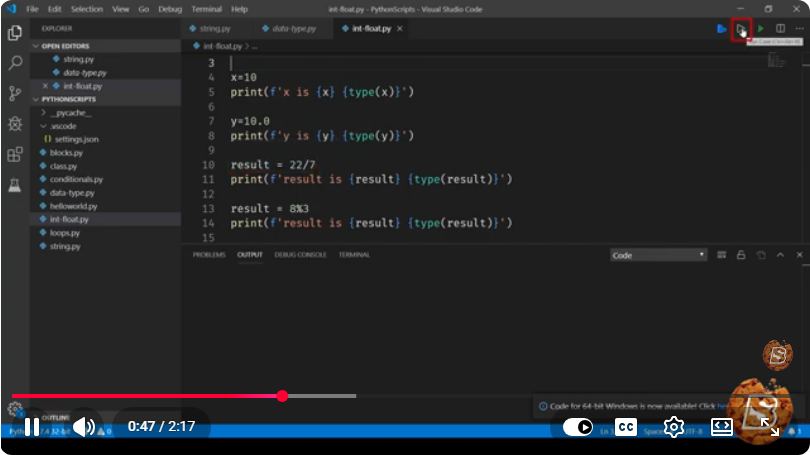Open the Edit menu

click(54, 9)
